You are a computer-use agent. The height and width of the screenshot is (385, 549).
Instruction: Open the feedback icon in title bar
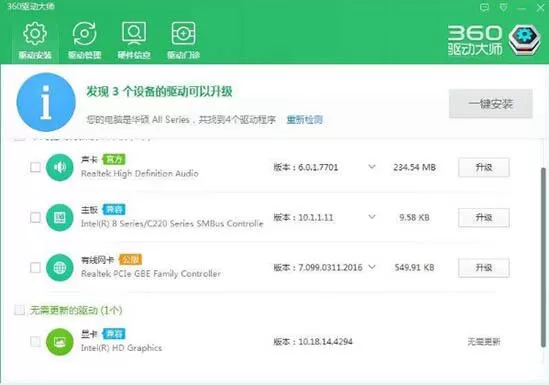pos(484,7)
